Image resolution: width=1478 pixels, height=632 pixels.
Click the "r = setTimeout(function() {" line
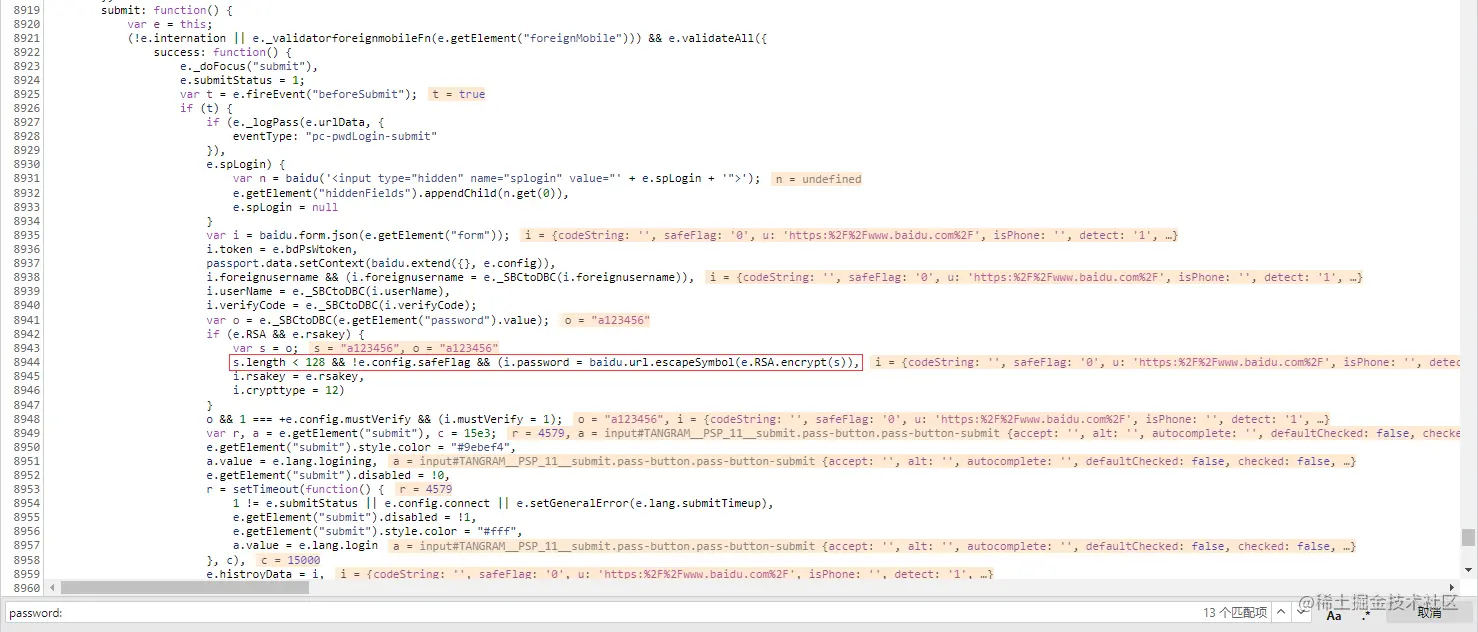pos(295,489)
